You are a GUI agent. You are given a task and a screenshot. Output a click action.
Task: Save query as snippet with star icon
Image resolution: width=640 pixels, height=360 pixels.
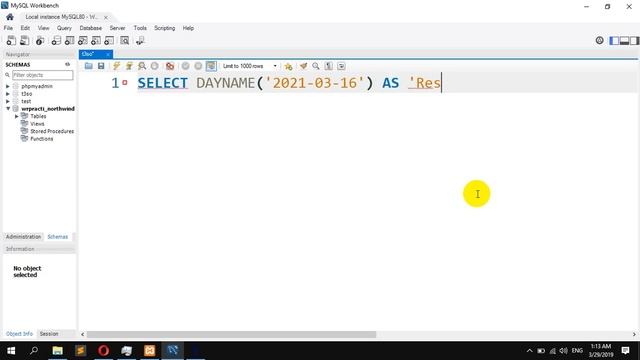288,66
